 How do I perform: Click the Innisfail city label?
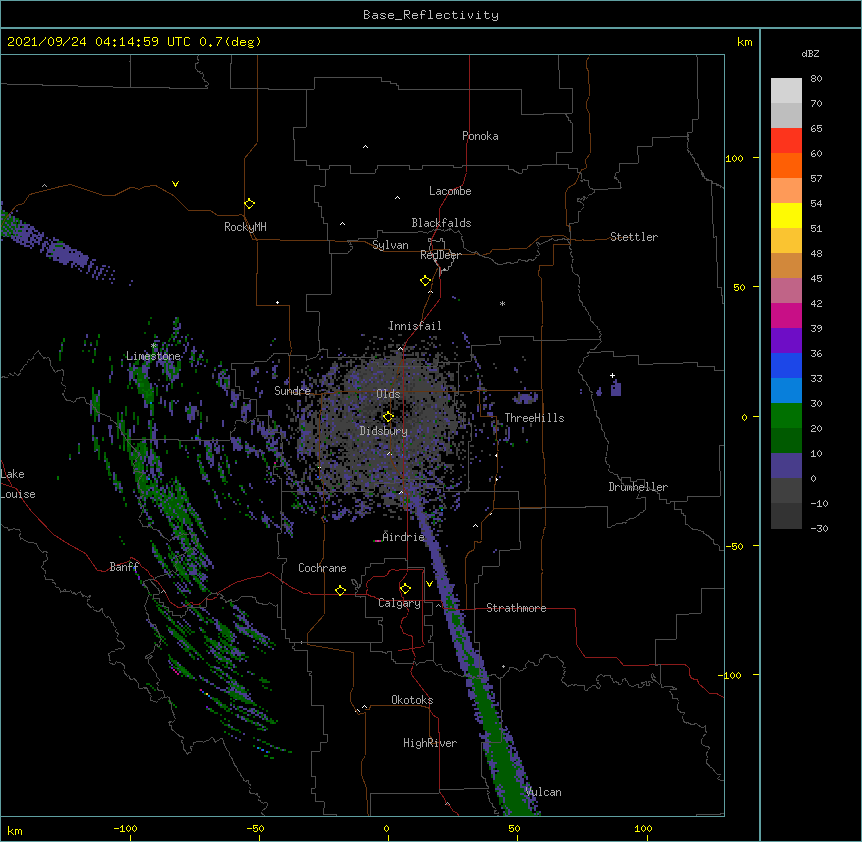click(x=415, y=326)
